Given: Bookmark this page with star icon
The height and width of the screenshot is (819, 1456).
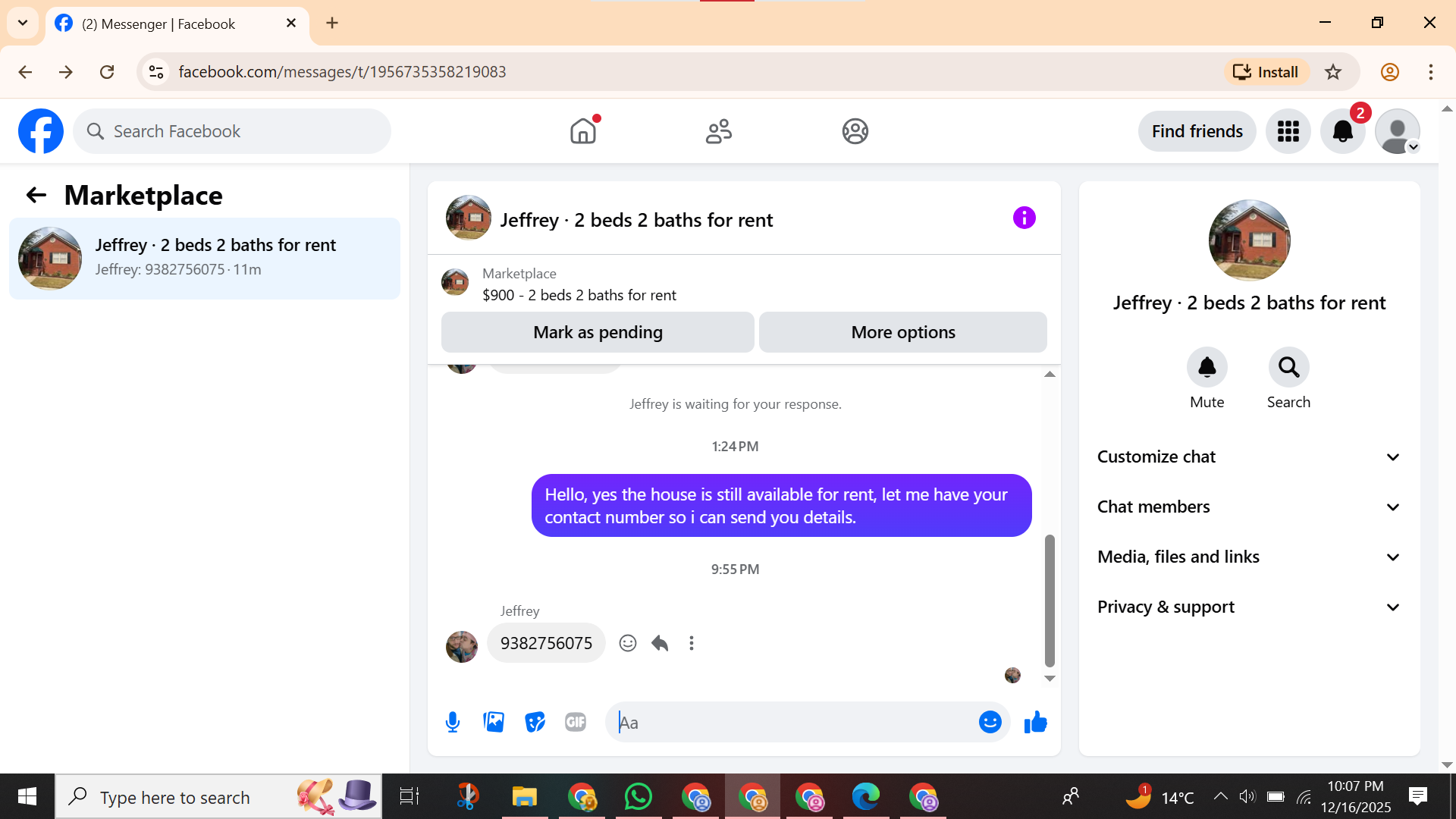Looking at the screenshot, I should click(x=1333, y=72).
